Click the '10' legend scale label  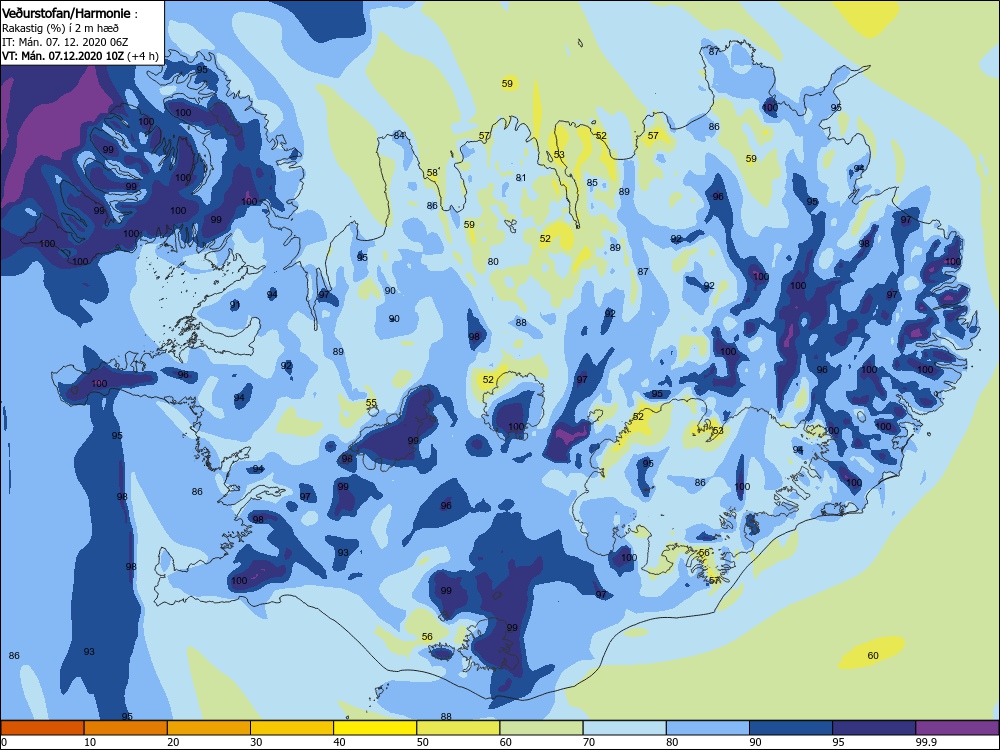click(90, 742)
